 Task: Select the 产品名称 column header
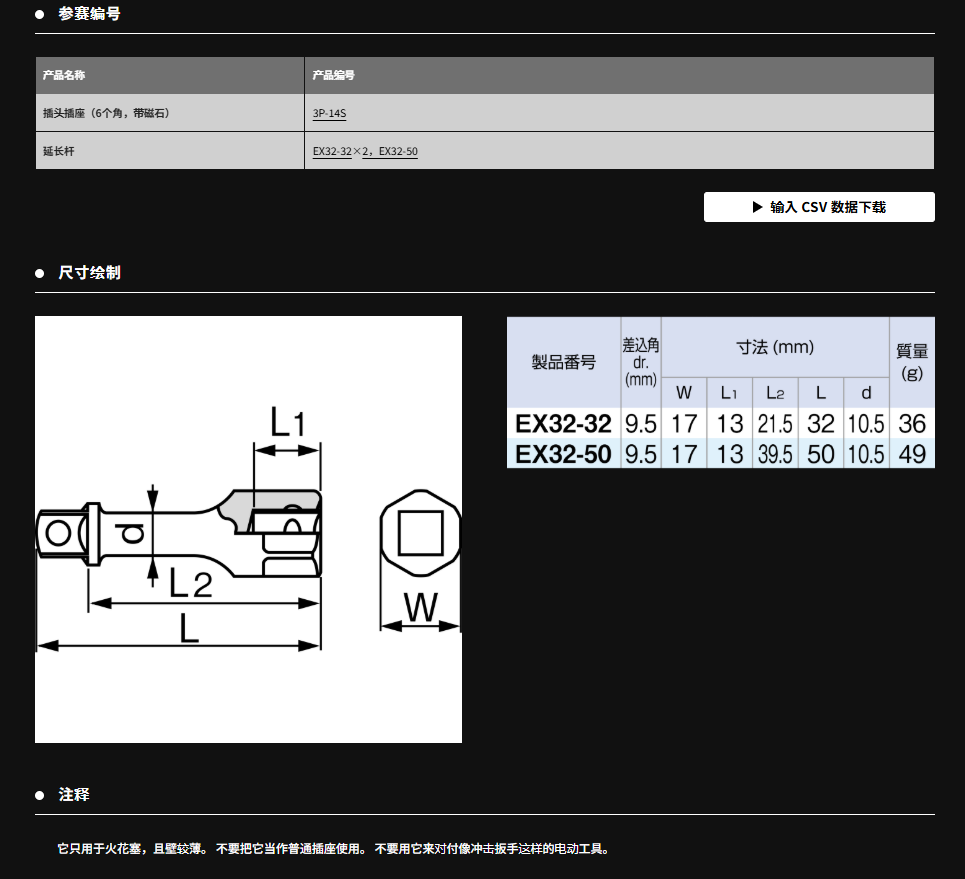[64, 75]
